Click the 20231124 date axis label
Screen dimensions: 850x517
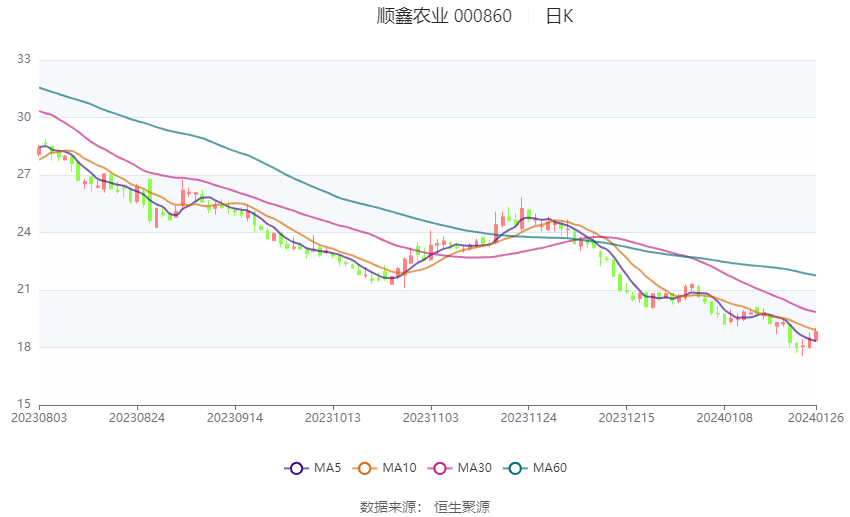tap(529, 418)
